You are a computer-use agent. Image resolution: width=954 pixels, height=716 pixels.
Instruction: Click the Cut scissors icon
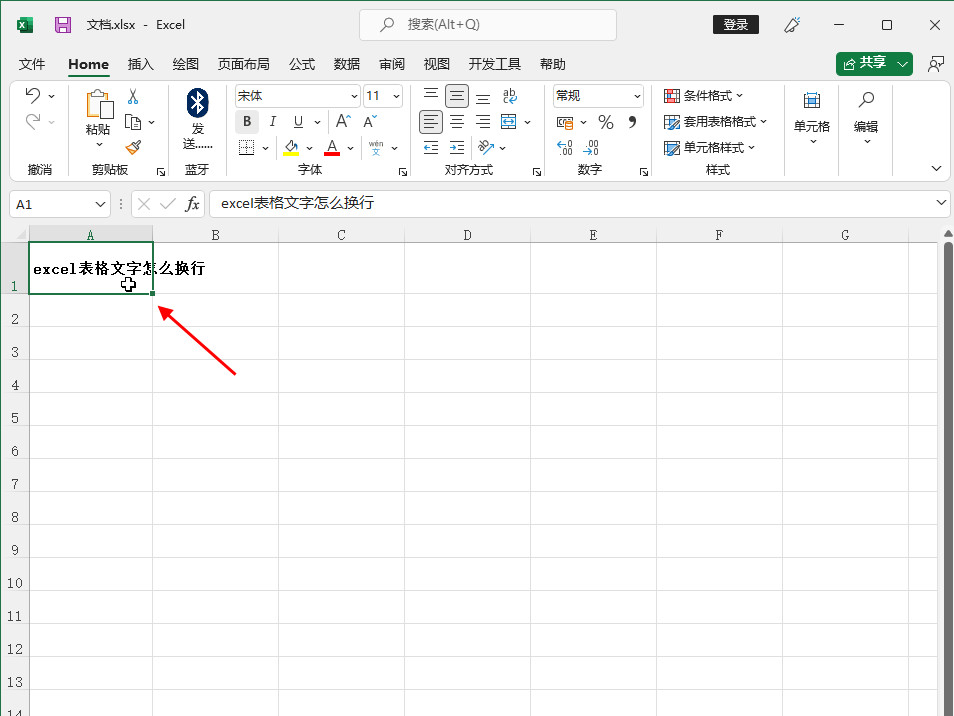pyautogui.click(x=133, y=97)
